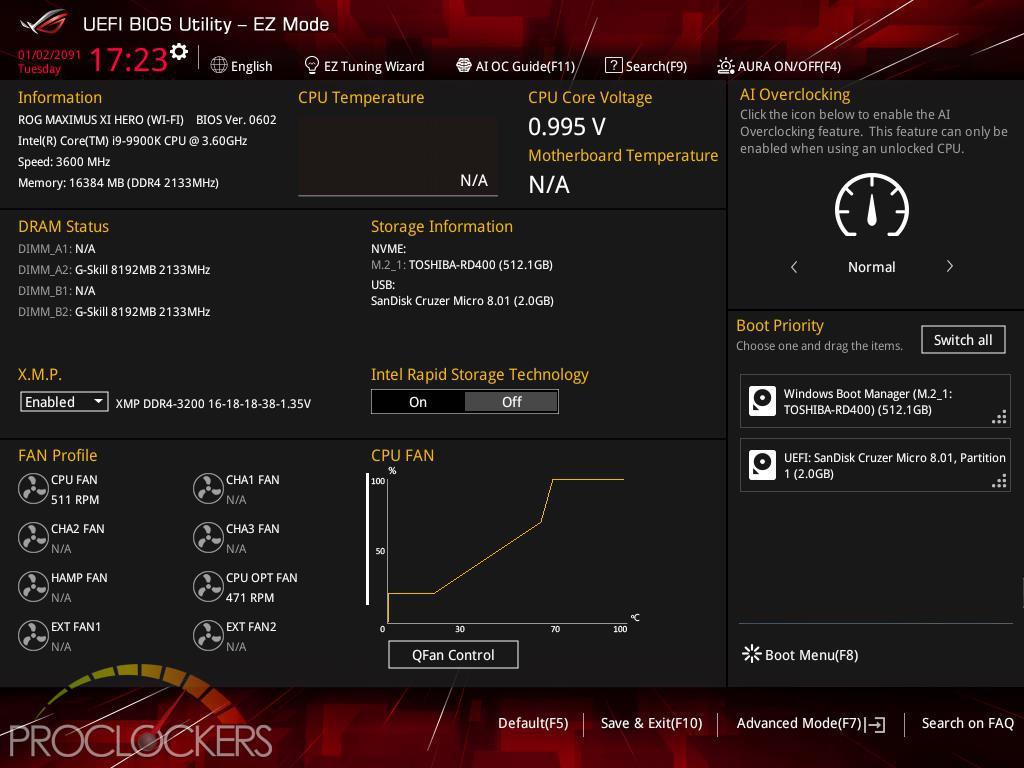
Task: Click the DIMM_A2 G-Skill memory entry
Action: tap(114, 270)
